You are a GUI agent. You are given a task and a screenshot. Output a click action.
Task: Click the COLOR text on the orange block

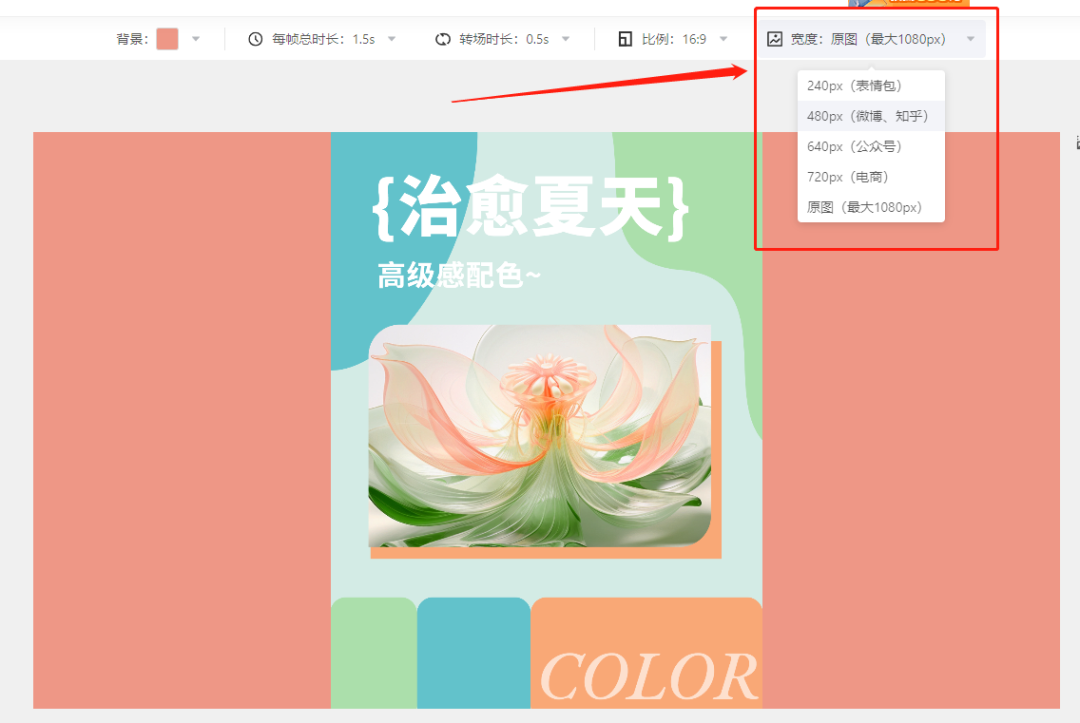coord(648,677)
